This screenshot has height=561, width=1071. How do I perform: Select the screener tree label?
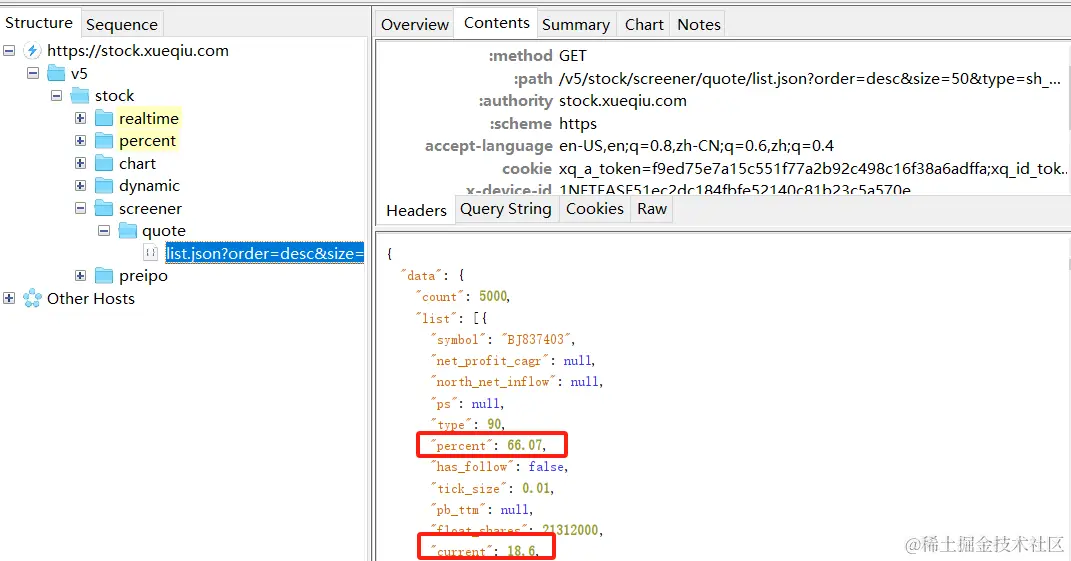click(x=150, y=208)
